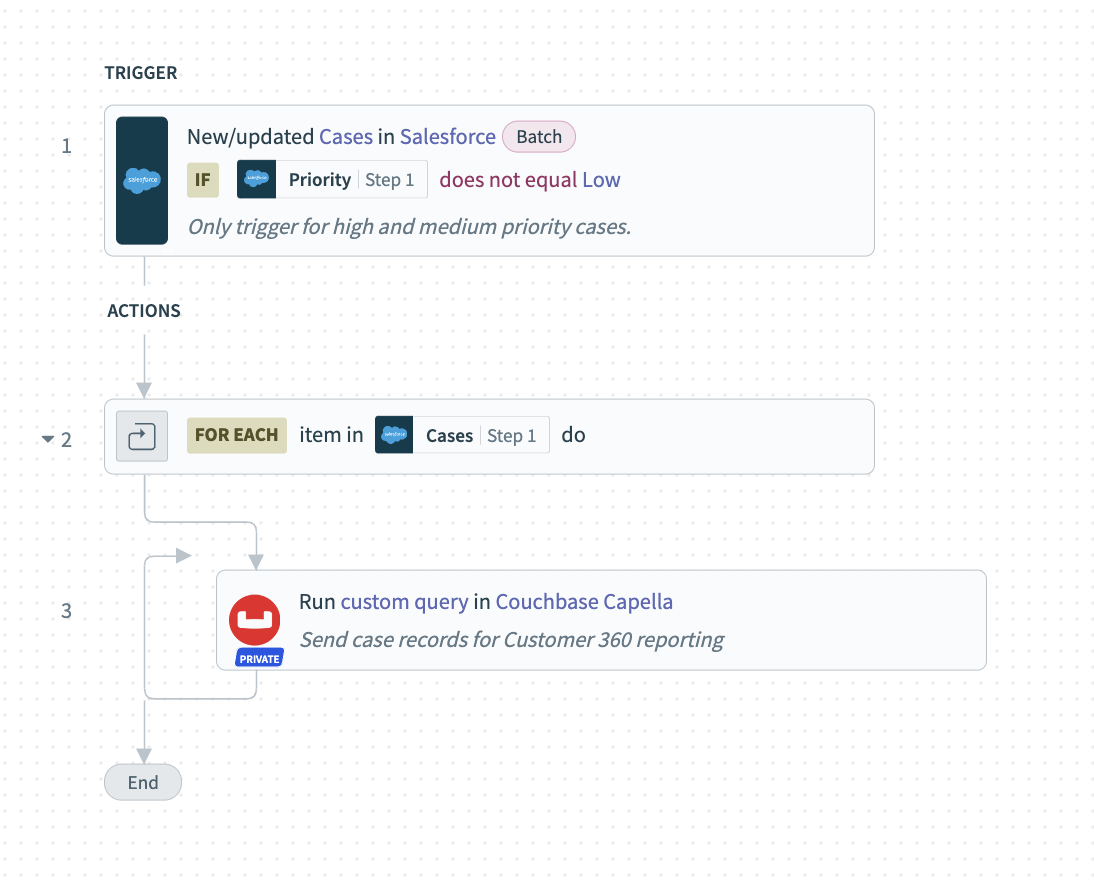1094x886 pixels.
Task: Click the custom query link
Action: 405,601
